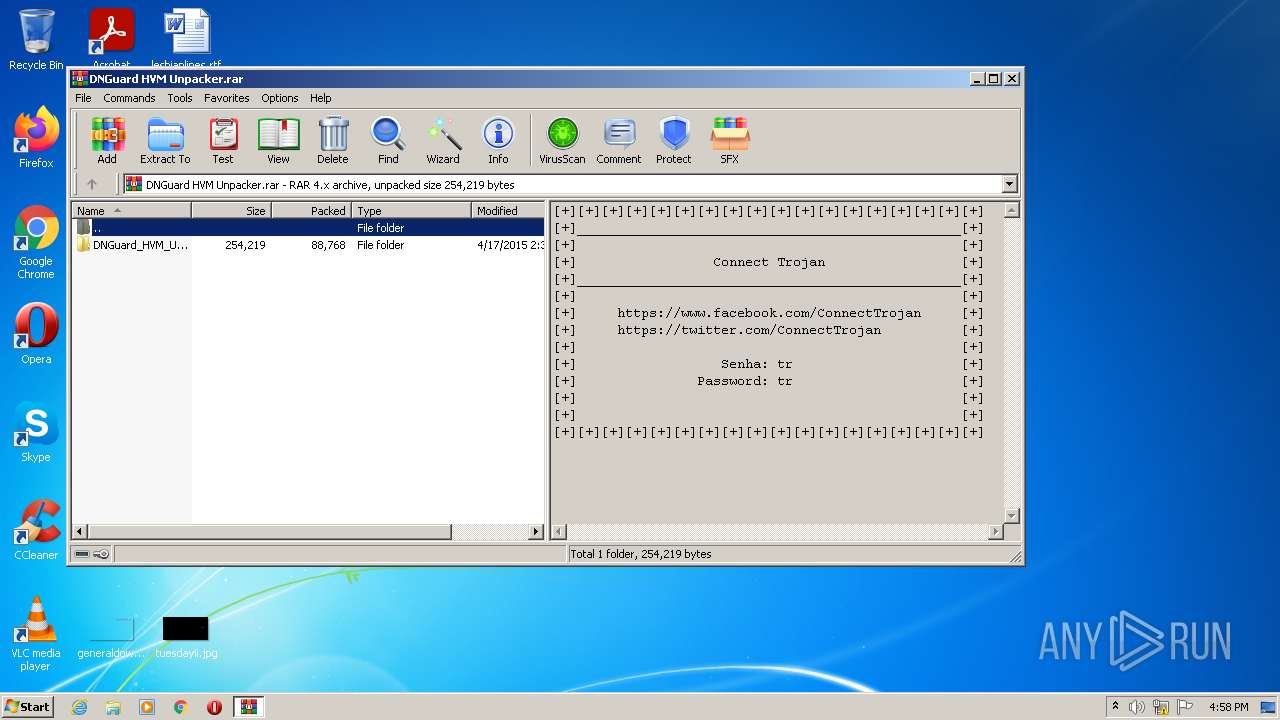Click the 88,768 packed value
The height and width of the screenshot is (720, 1280).
328,245
